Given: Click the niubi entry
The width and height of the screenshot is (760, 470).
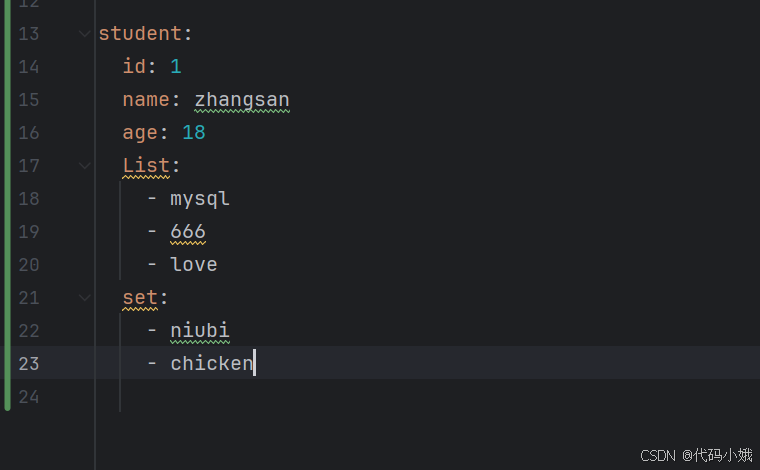Looking at the screenshot, I should pyautogui.click(x=200, y=331).
